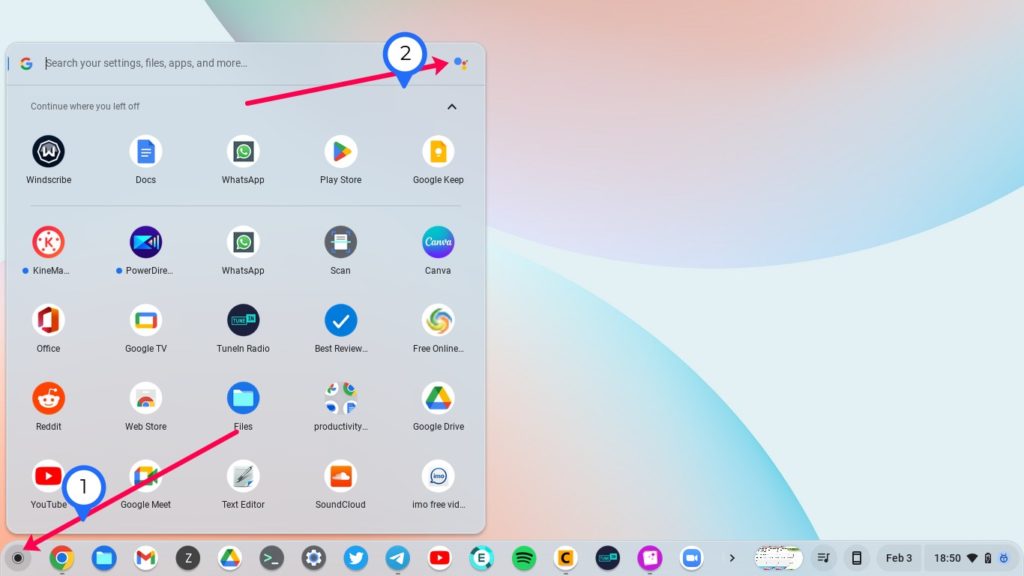
Task: Open the KineMaster app
Action: tap(48, 242)
